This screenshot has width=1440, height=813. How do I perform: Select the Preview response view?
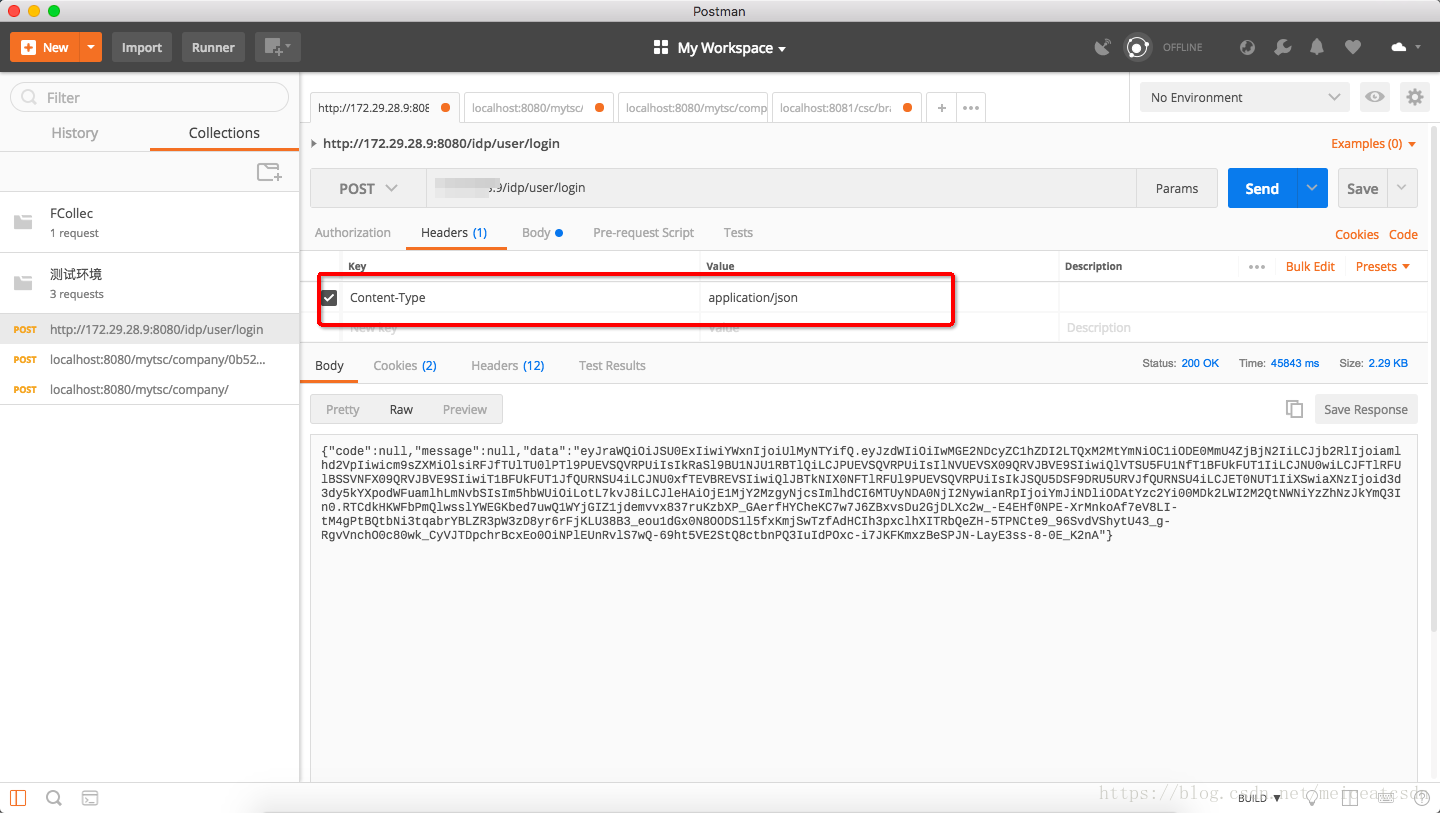pyautogui.click(x=465, y=409)
